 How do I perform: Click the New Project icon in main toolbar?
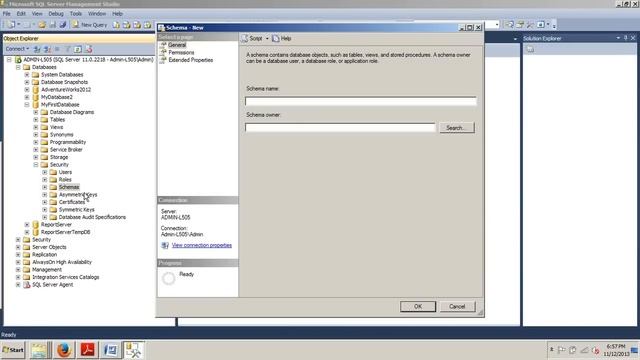click(x=11, y=25)
